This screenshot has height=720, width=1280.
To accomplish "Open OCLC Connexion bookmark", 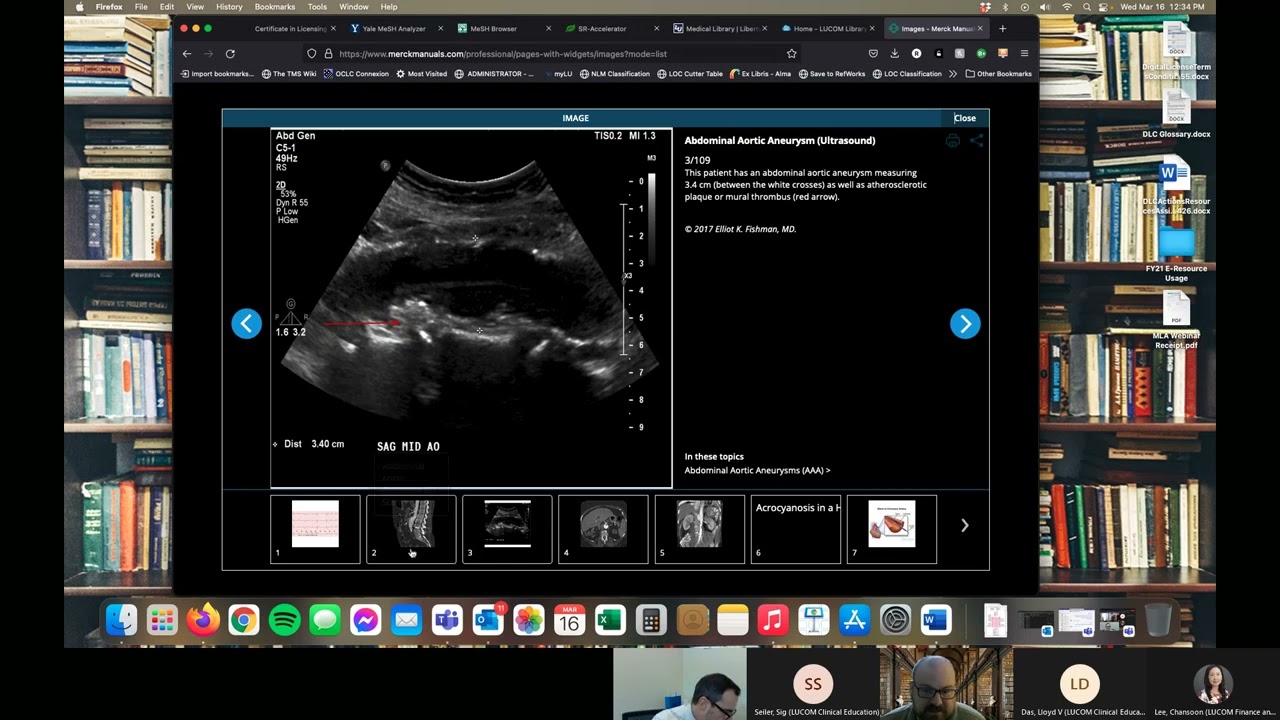I will tap(356, 74).
